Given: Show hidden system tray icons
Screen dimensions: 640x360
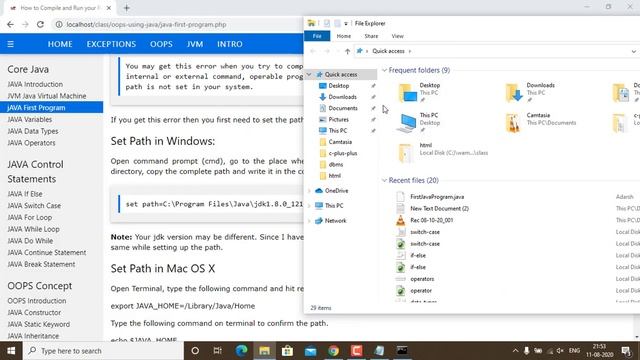Looking at the screenshot, I should (516, 351).
